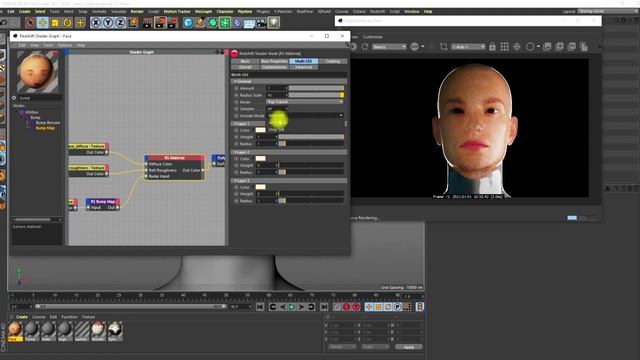Toggle the Autokeying red button

[x=356, y=307]
